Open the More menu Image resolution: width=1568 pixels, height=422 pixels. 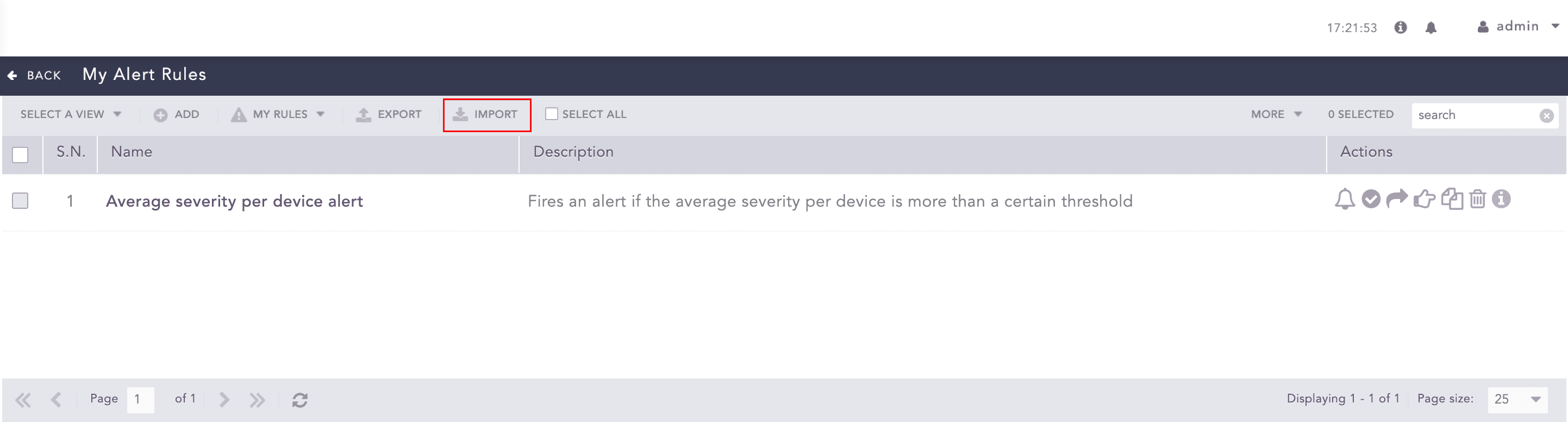pyautogui.click(x=1276, y=115)
